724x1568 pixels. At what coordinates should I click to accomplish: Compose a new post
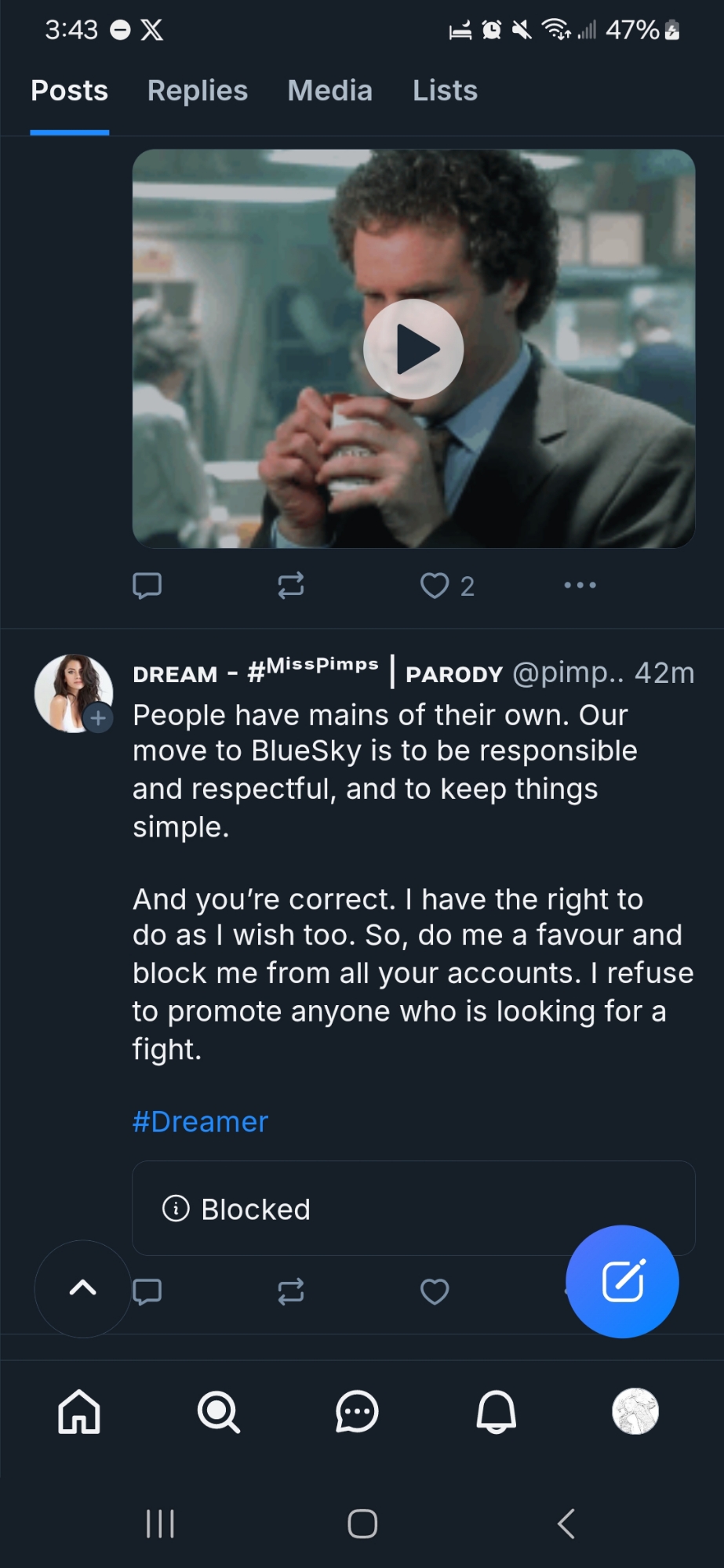[x=622, y=1281]
